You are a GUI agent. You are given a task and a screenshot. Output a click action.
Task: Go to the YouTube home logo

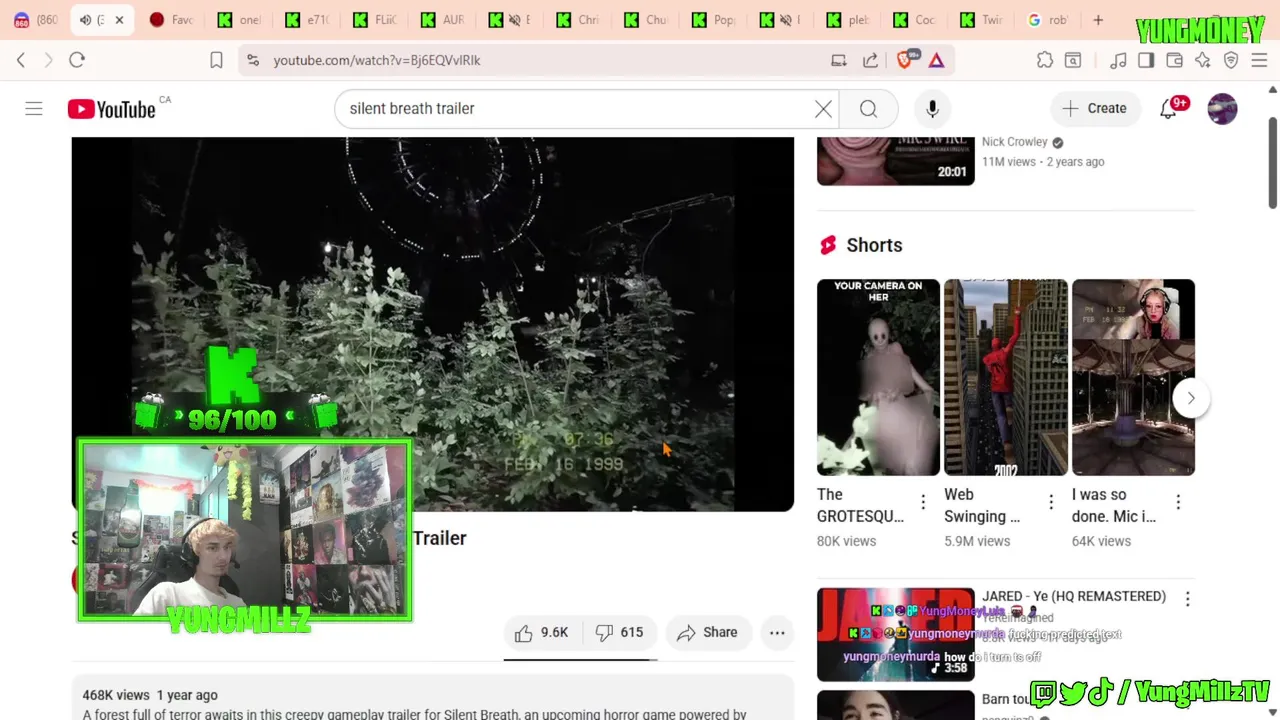tap(111, 109)
